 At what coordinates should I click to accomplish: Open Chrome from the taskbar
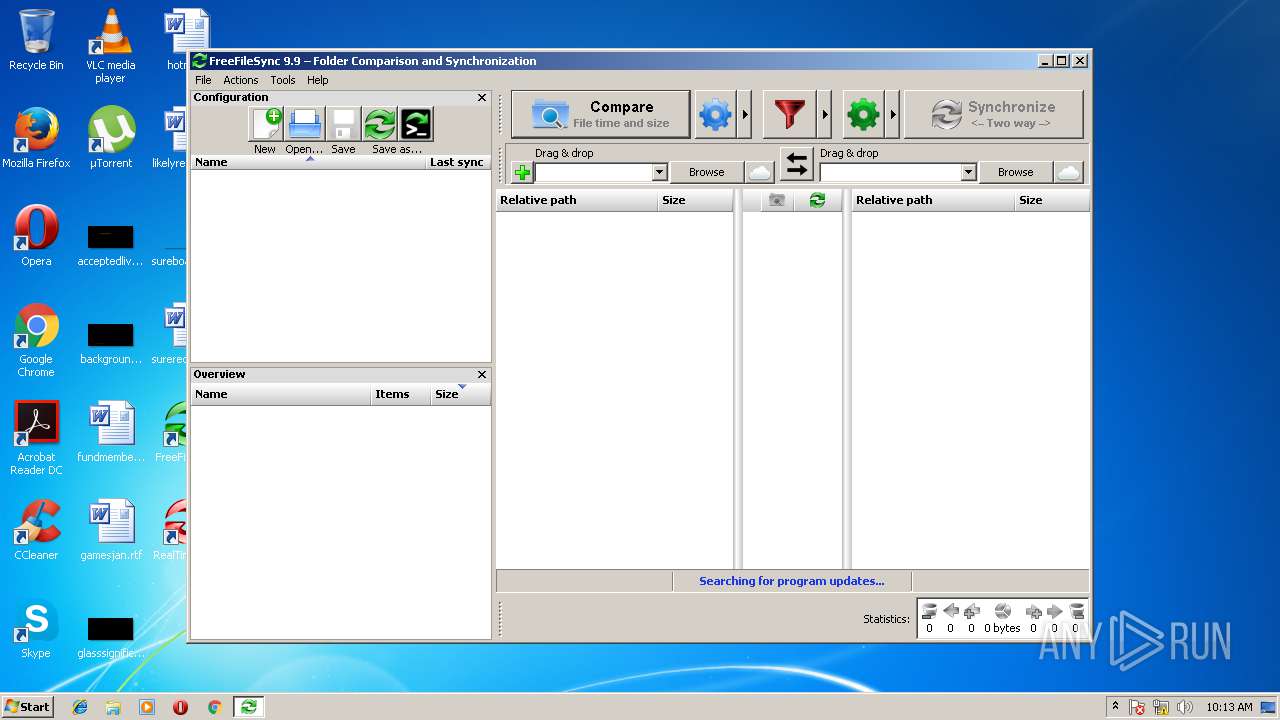coord(214,707)
